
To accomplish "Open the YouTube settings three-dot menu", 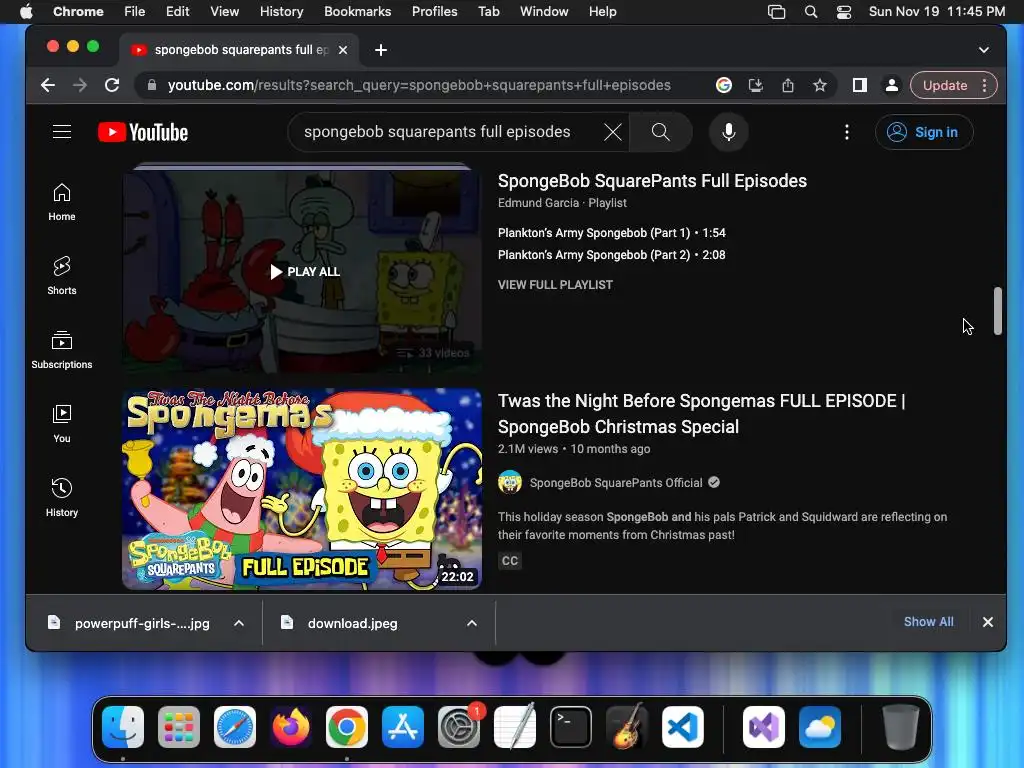I will 846,132.
